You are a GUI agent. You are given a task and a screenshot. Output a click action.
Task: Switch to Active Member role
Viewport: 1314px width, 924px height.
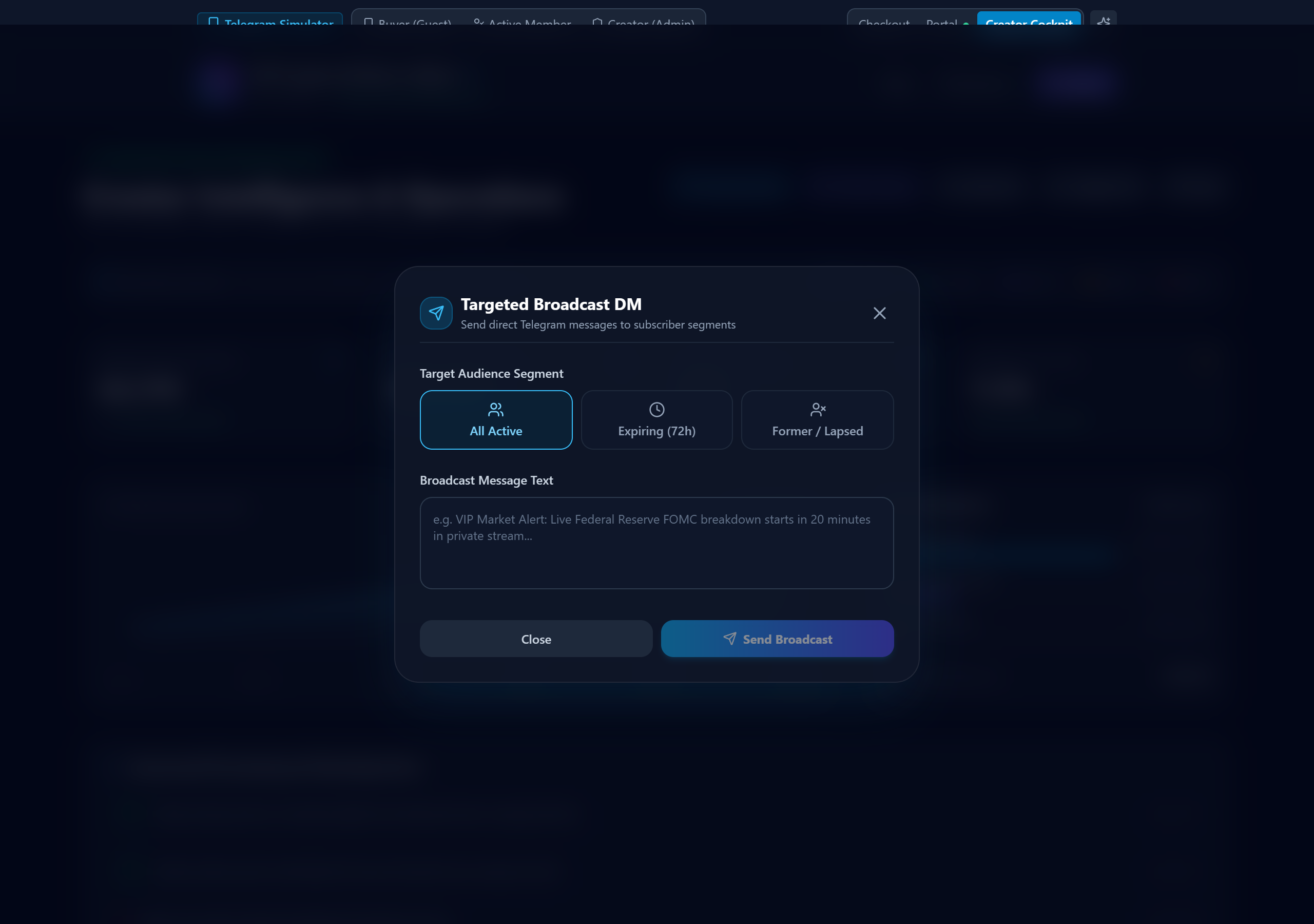point(522,21)
